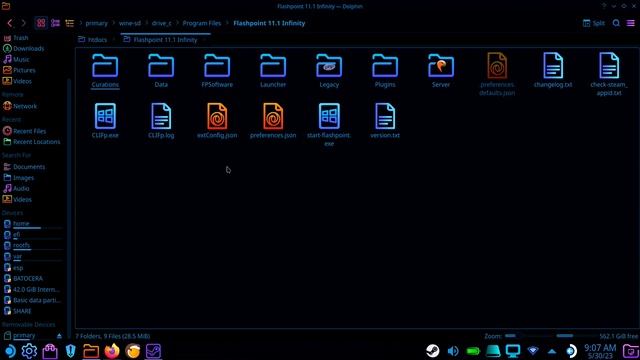Open Recent Locations in the sidebar
Viewport: 640px width, 360px height.
pyautogui.click(x=33, y=142)
